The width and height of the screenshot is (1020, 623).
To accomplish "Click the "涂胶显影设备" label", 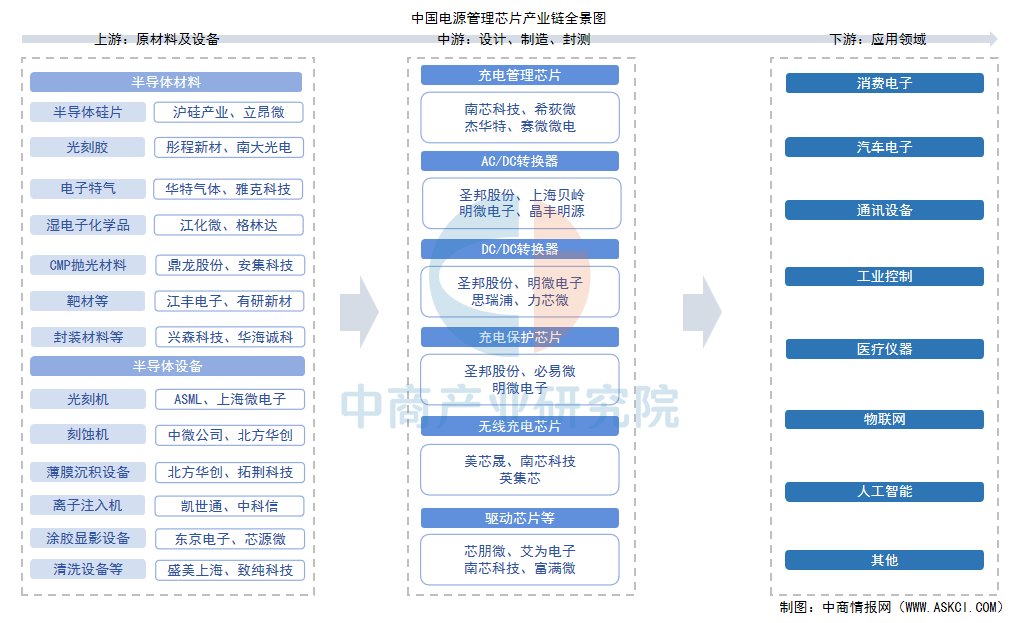I will [88, 538].
